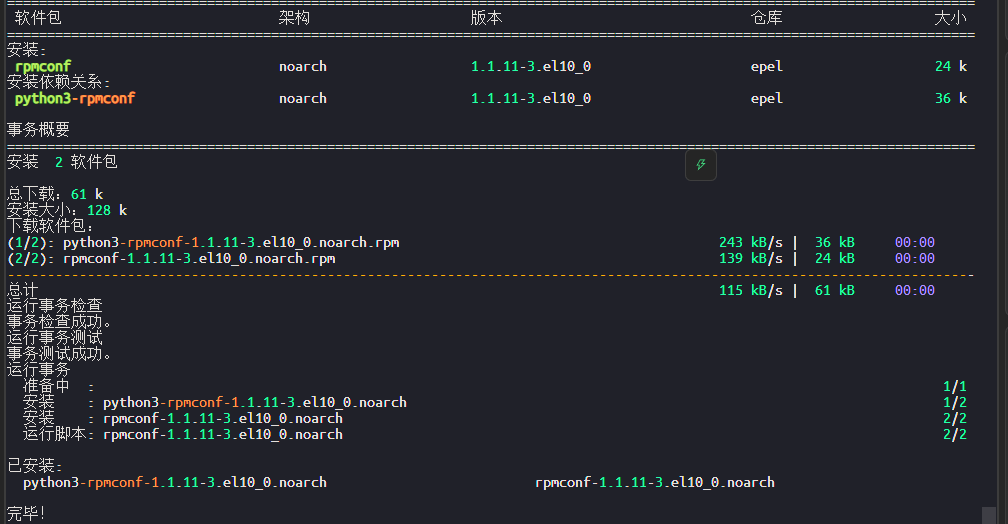Viewport: 1008px width, 524px height.
Task: Click the 总计 label
Action: point(22,291)
